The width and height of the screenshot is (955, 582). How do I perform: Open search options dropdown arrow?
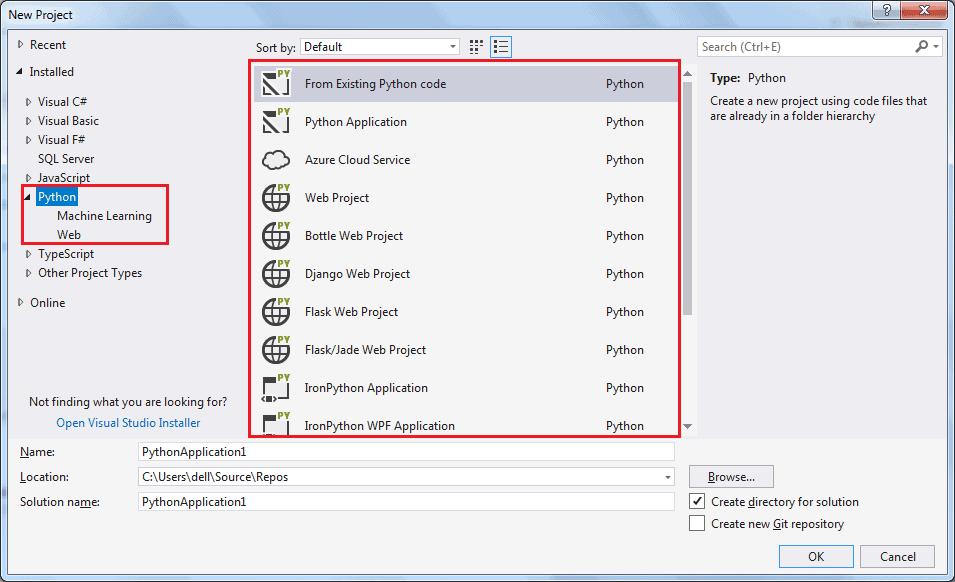[936, 46]
